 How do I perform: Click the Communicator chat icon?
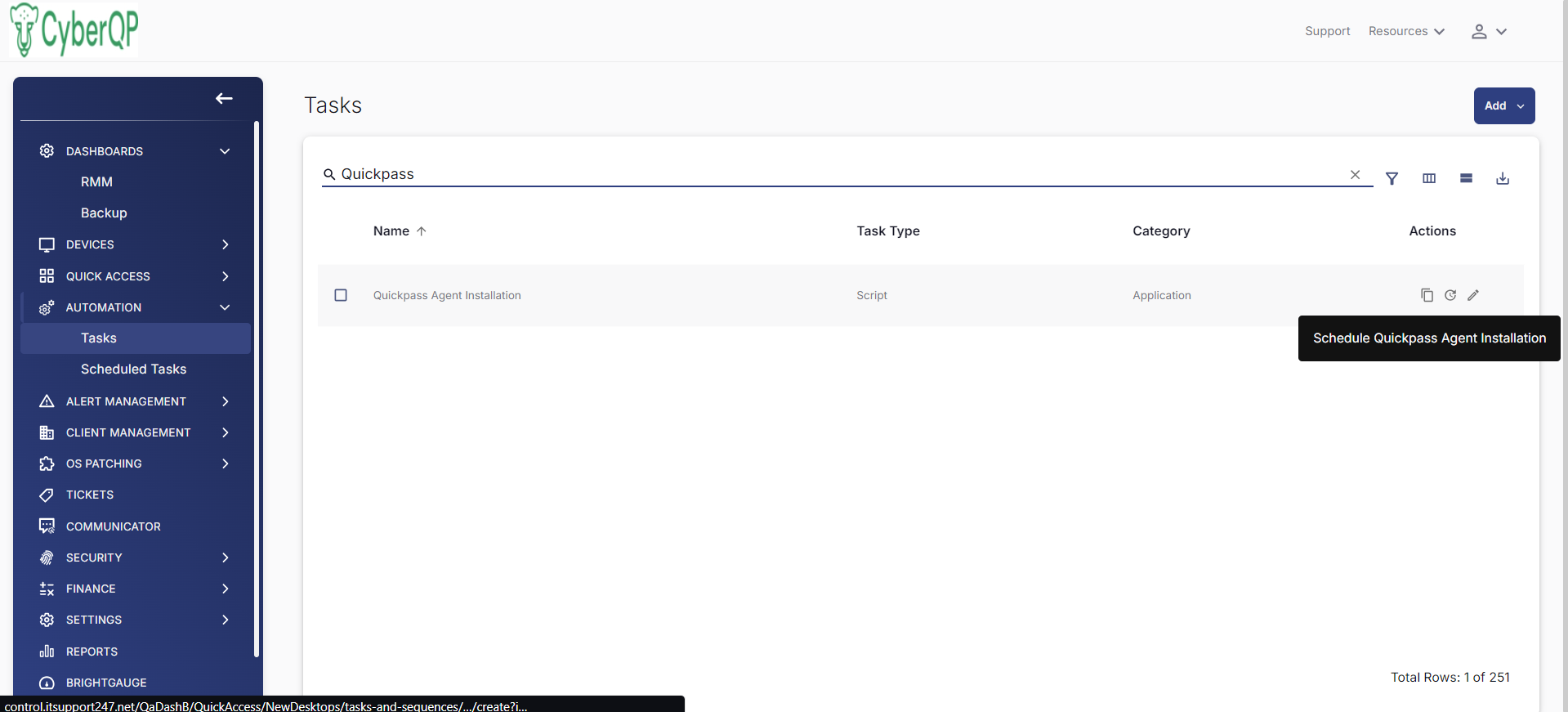pyautogui.click(x=47, y=526)
